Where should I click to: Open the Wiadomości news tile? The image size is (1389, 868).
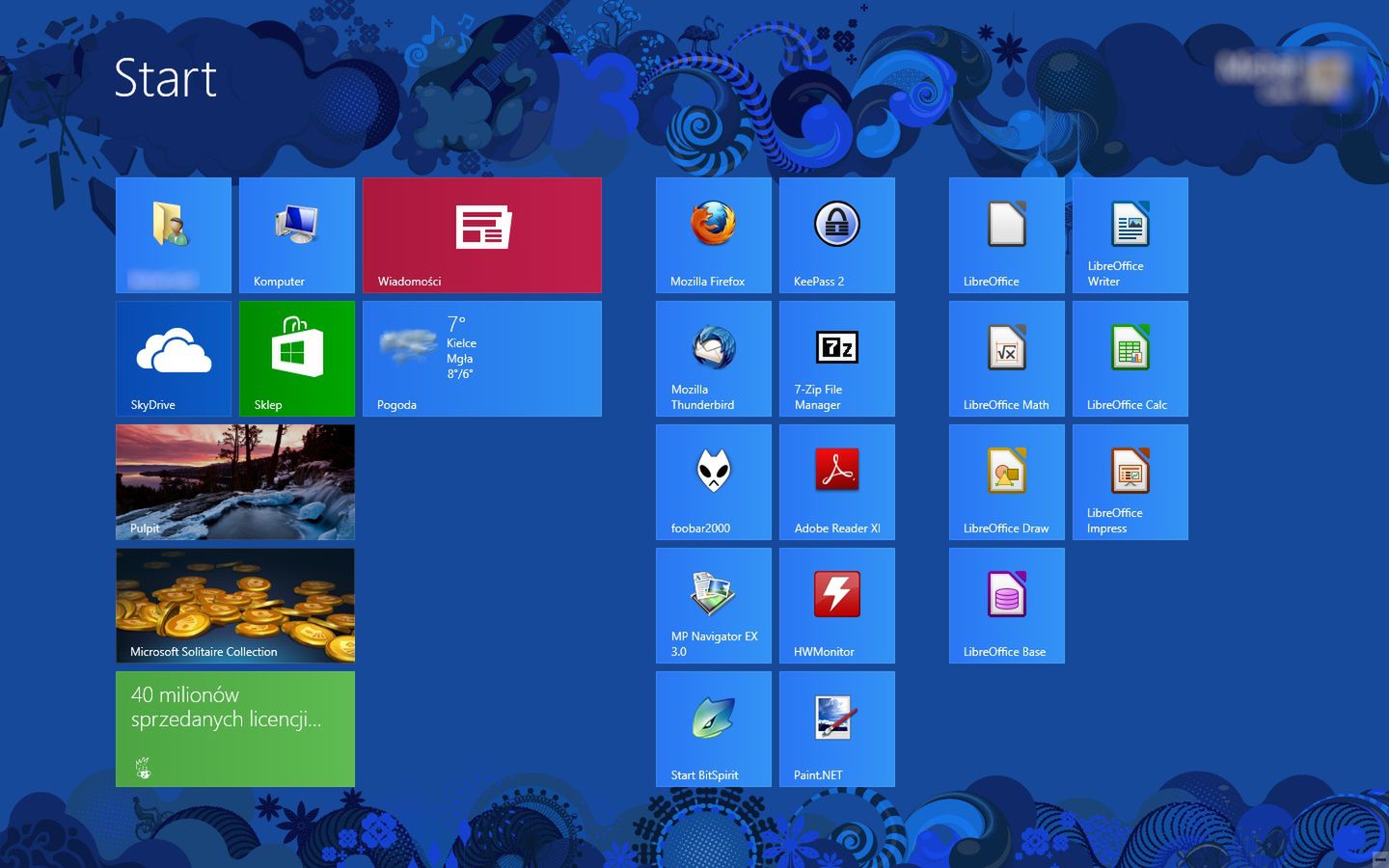[482, 235]
